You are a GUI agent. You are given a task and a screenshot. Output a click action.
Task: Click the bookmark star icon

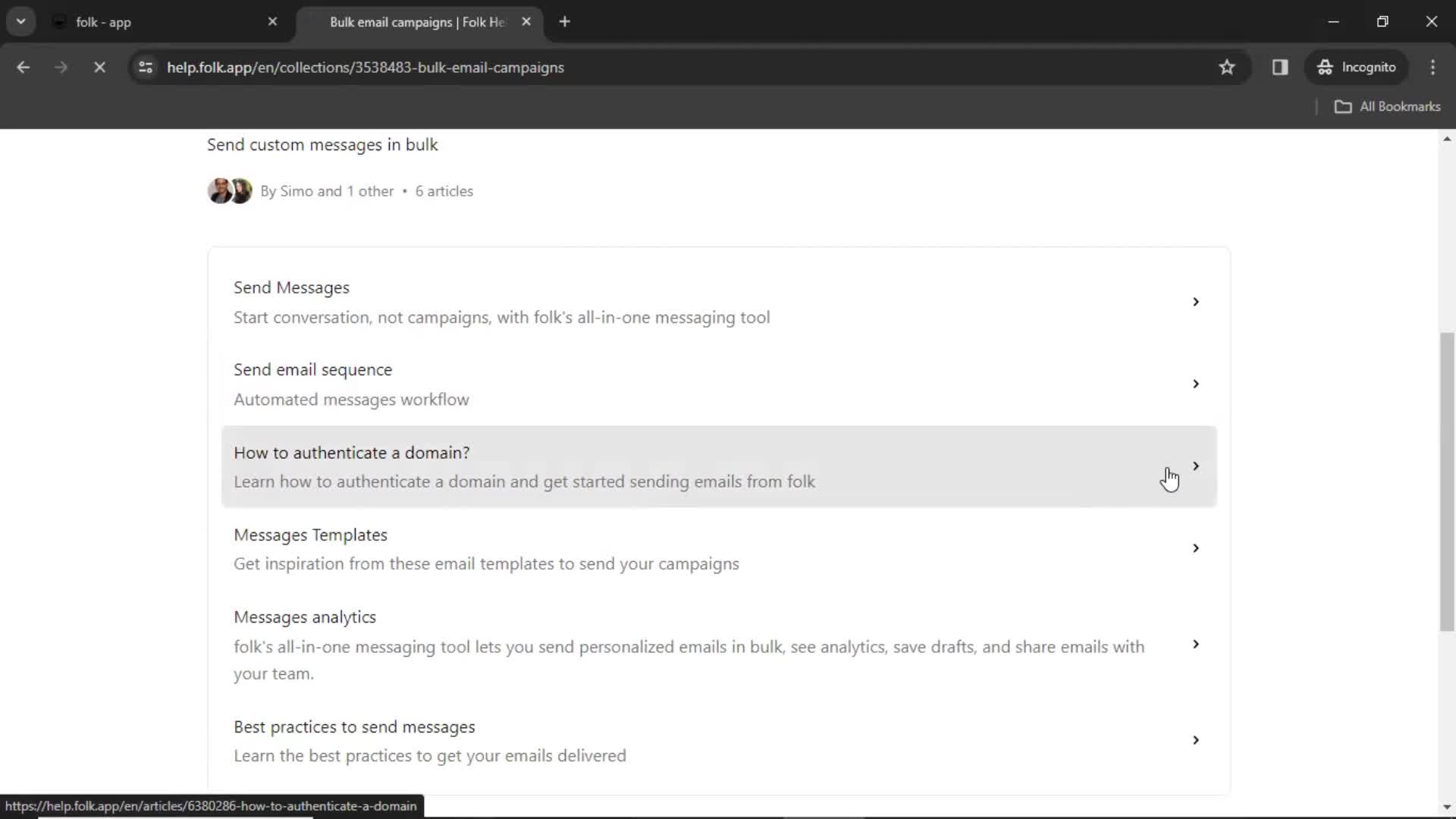tap(1228, 67)
